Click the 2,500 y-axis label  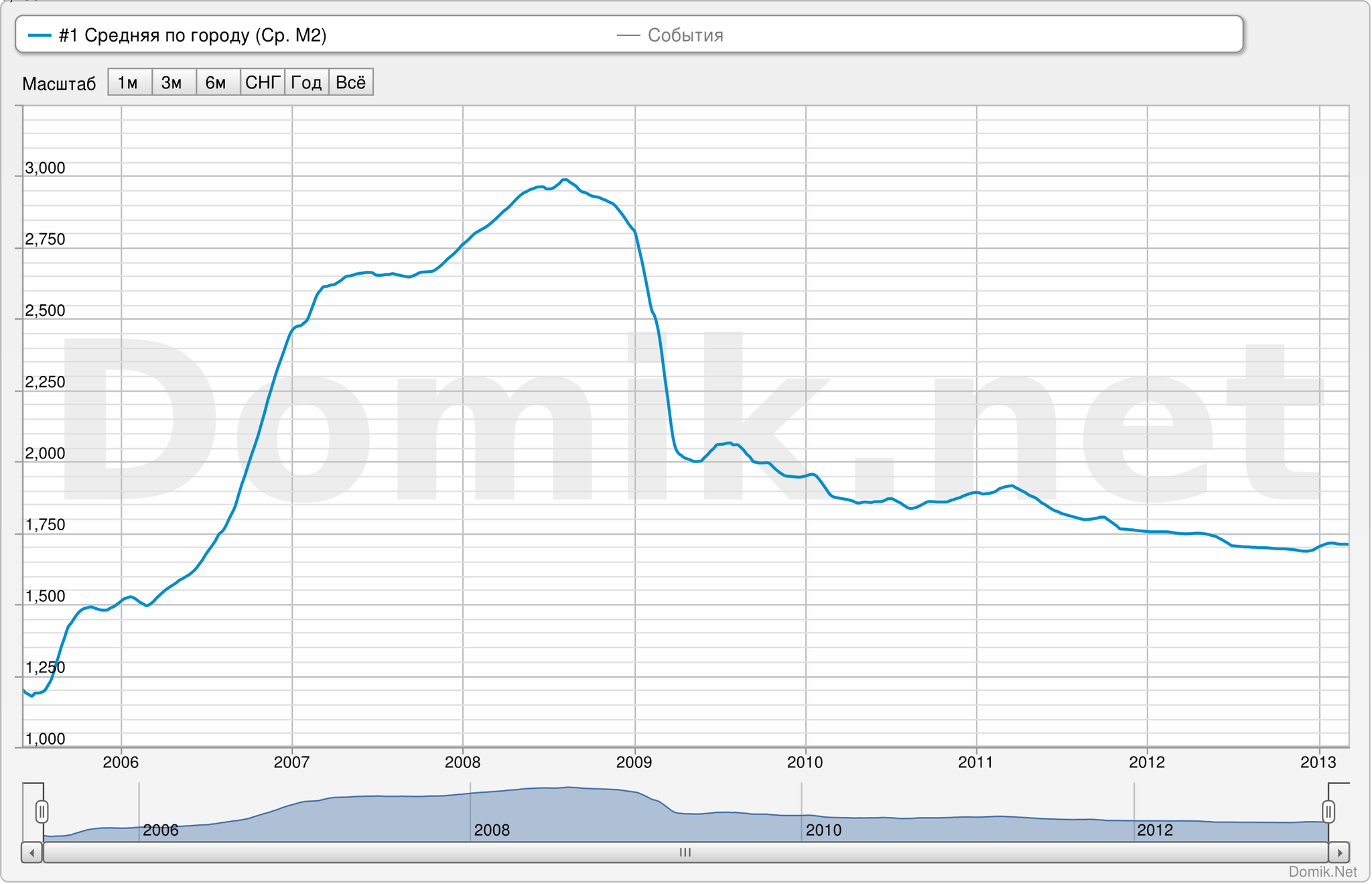46,311
